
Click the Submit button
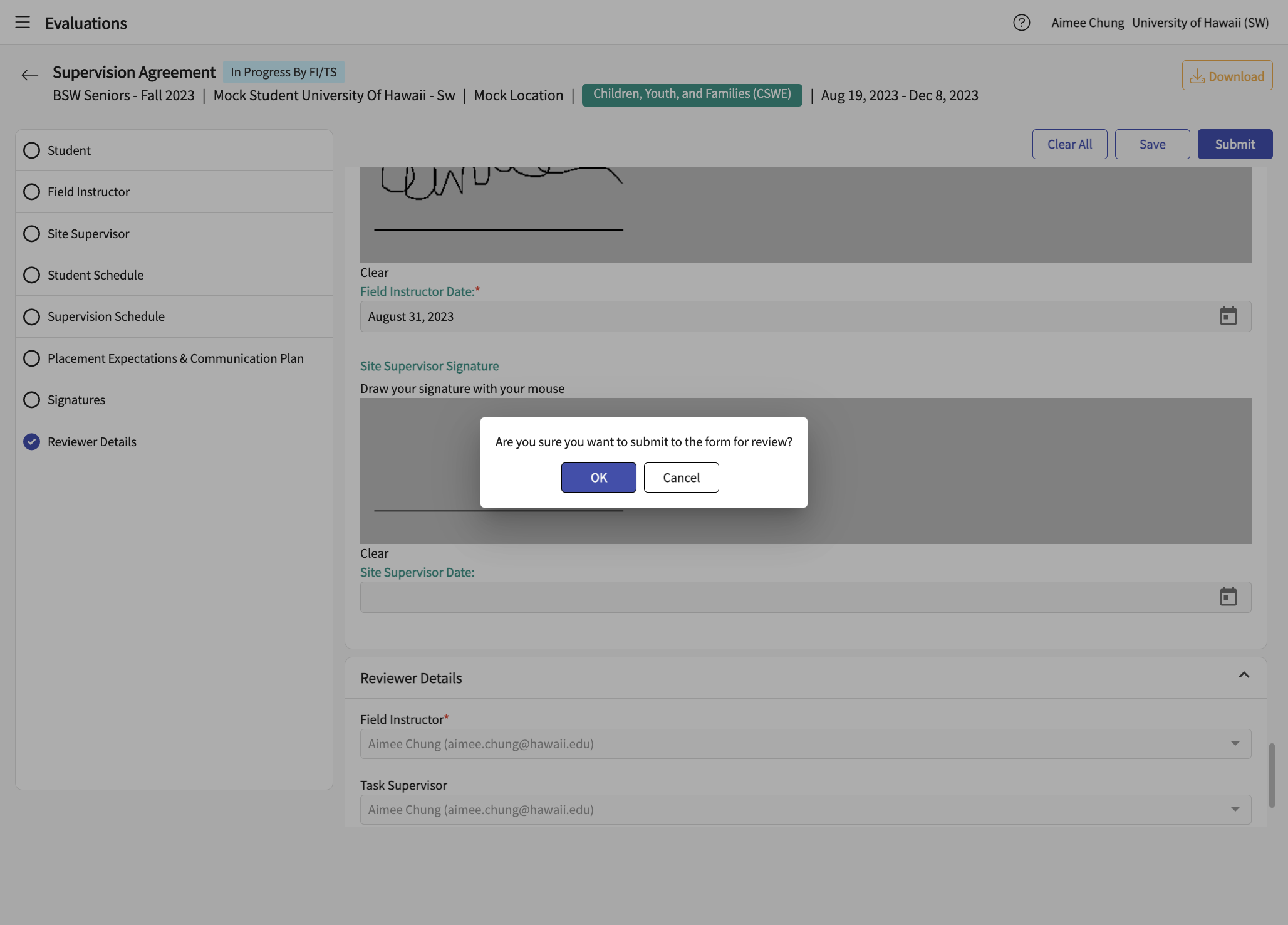pyautogui.click(x=1235, y=144)
